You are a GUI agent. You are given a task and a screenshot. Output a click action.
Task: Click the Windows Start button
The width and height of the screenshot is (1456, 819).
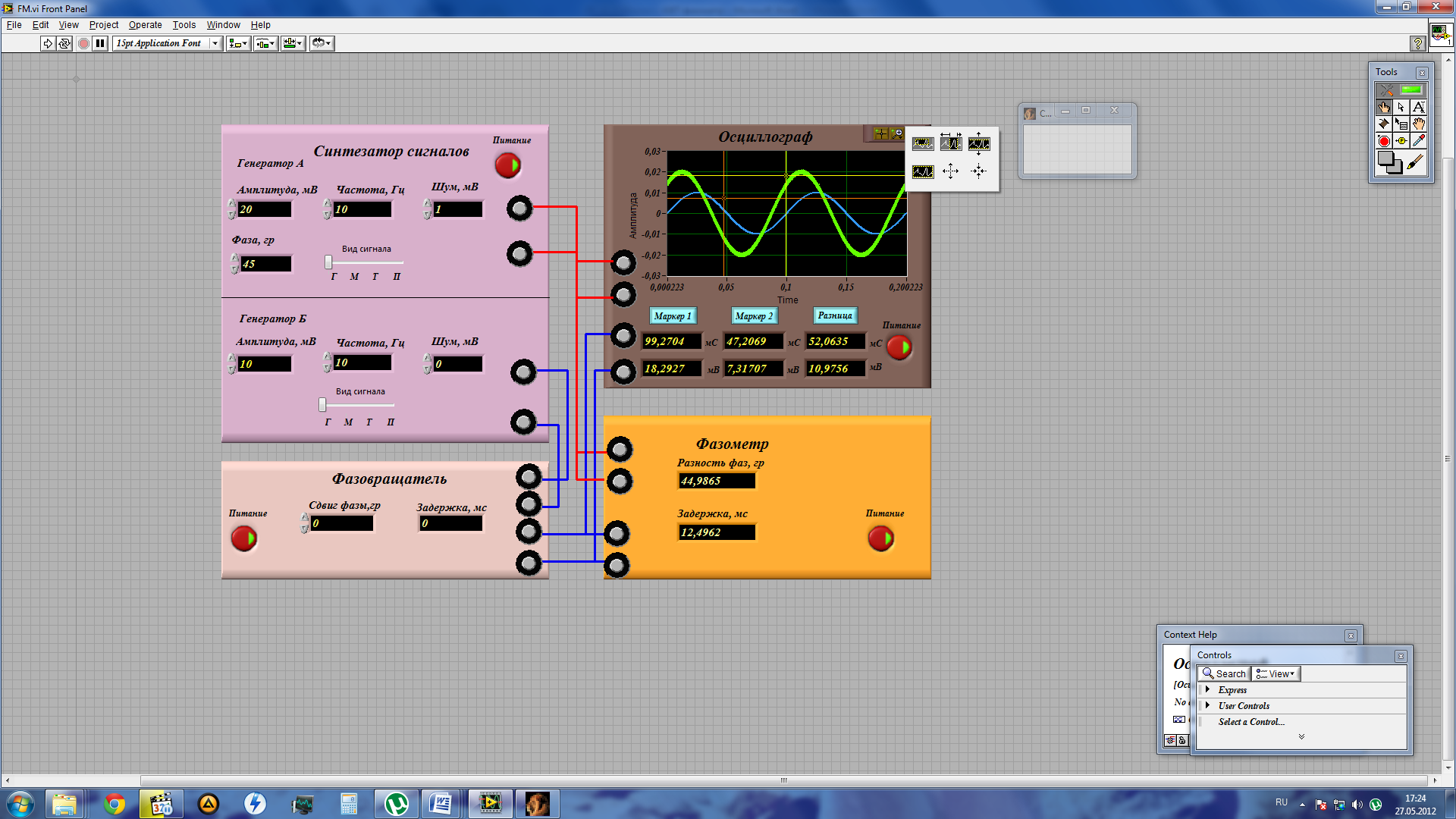pos(20,804)
